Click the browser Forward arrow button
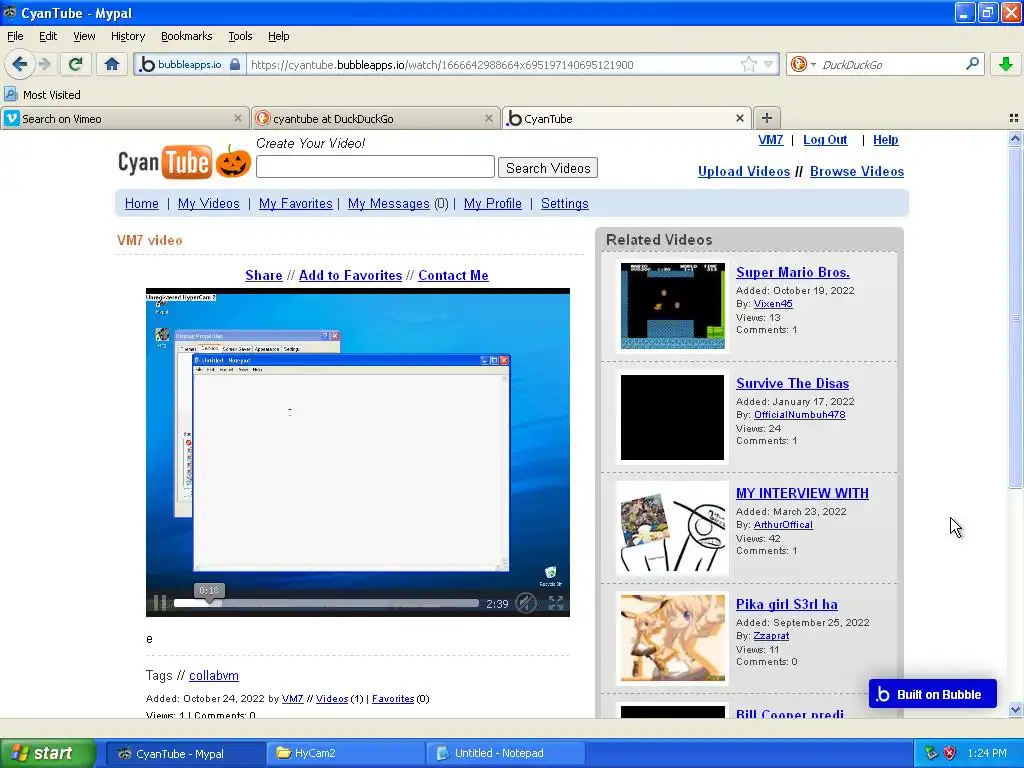This screenshot has height=768, width=1024. pyautogui.click(x=44, y=64)
